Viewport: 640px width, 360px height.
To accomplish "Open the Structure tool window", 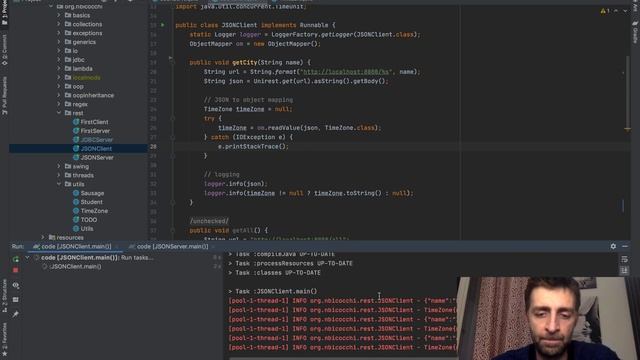I will [4, 296].
